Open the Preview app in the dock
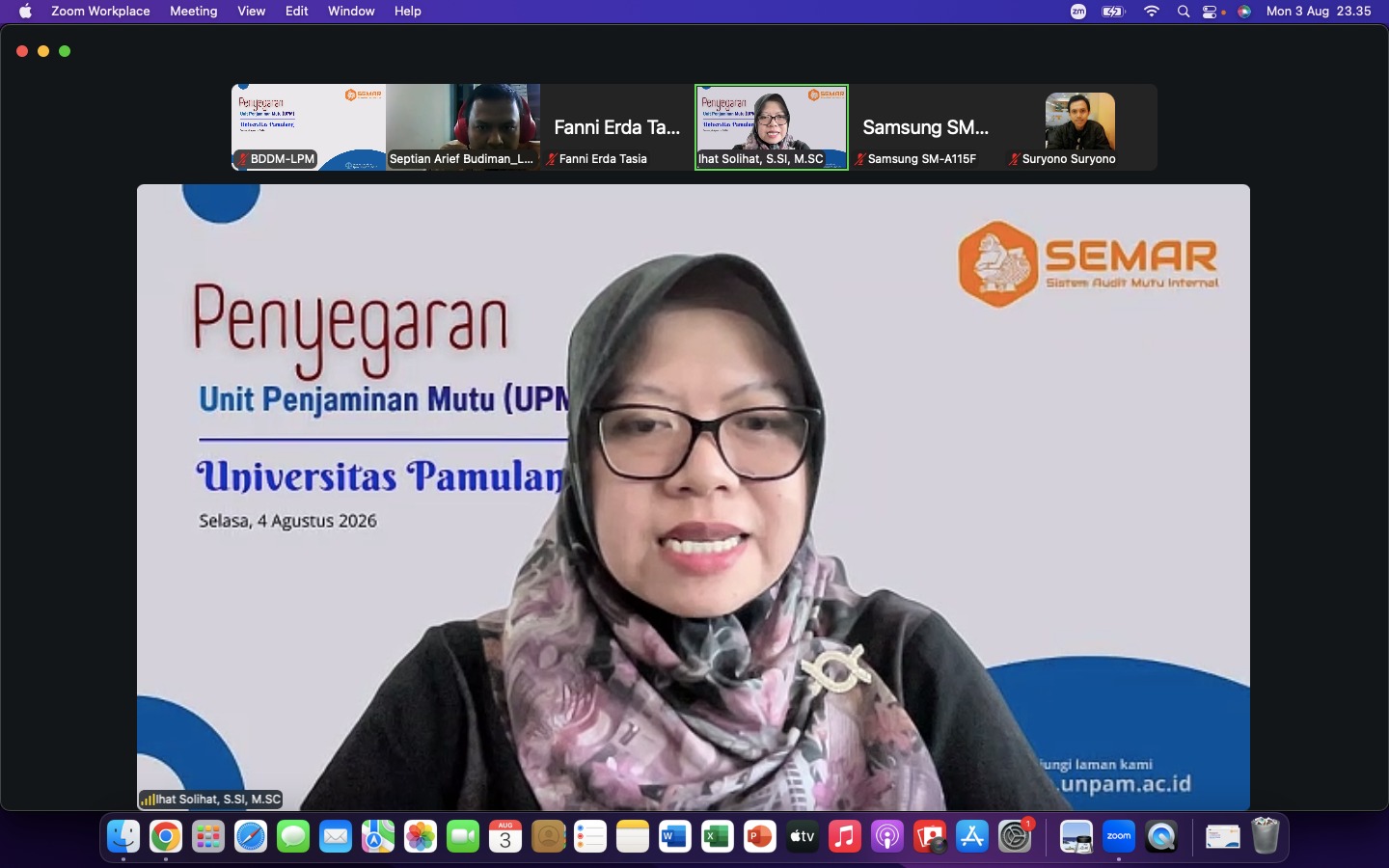1389x868 pixels. coord(1076,837)
